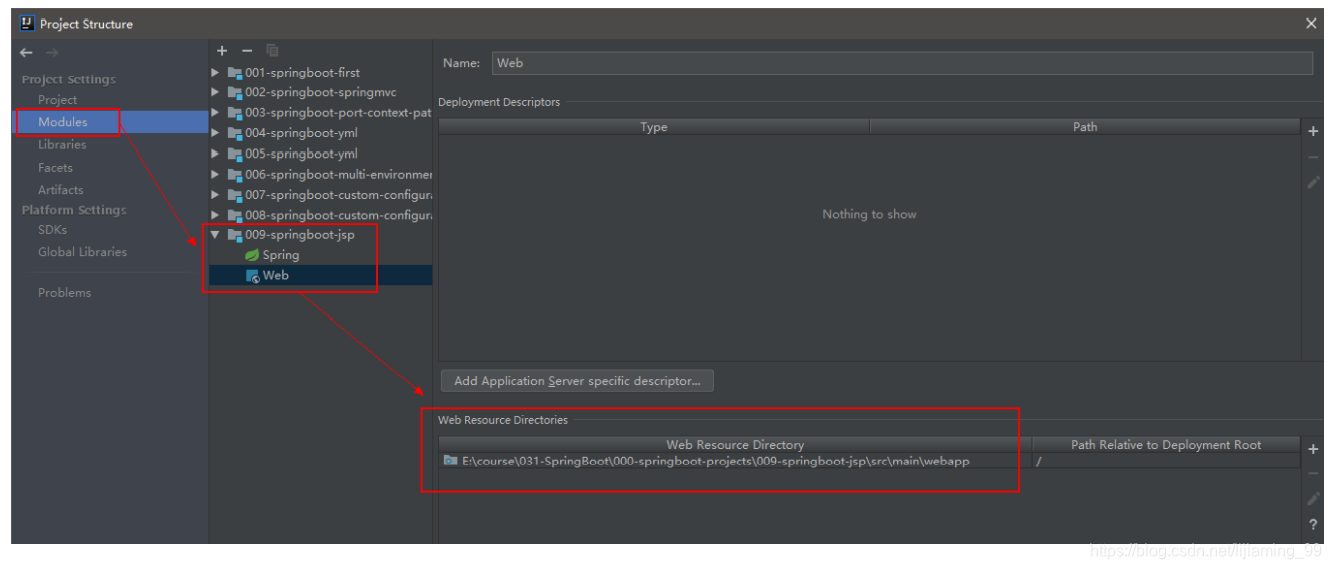Add a web resource directory plus icon
1331x569 pixels.
point(1313,450)
